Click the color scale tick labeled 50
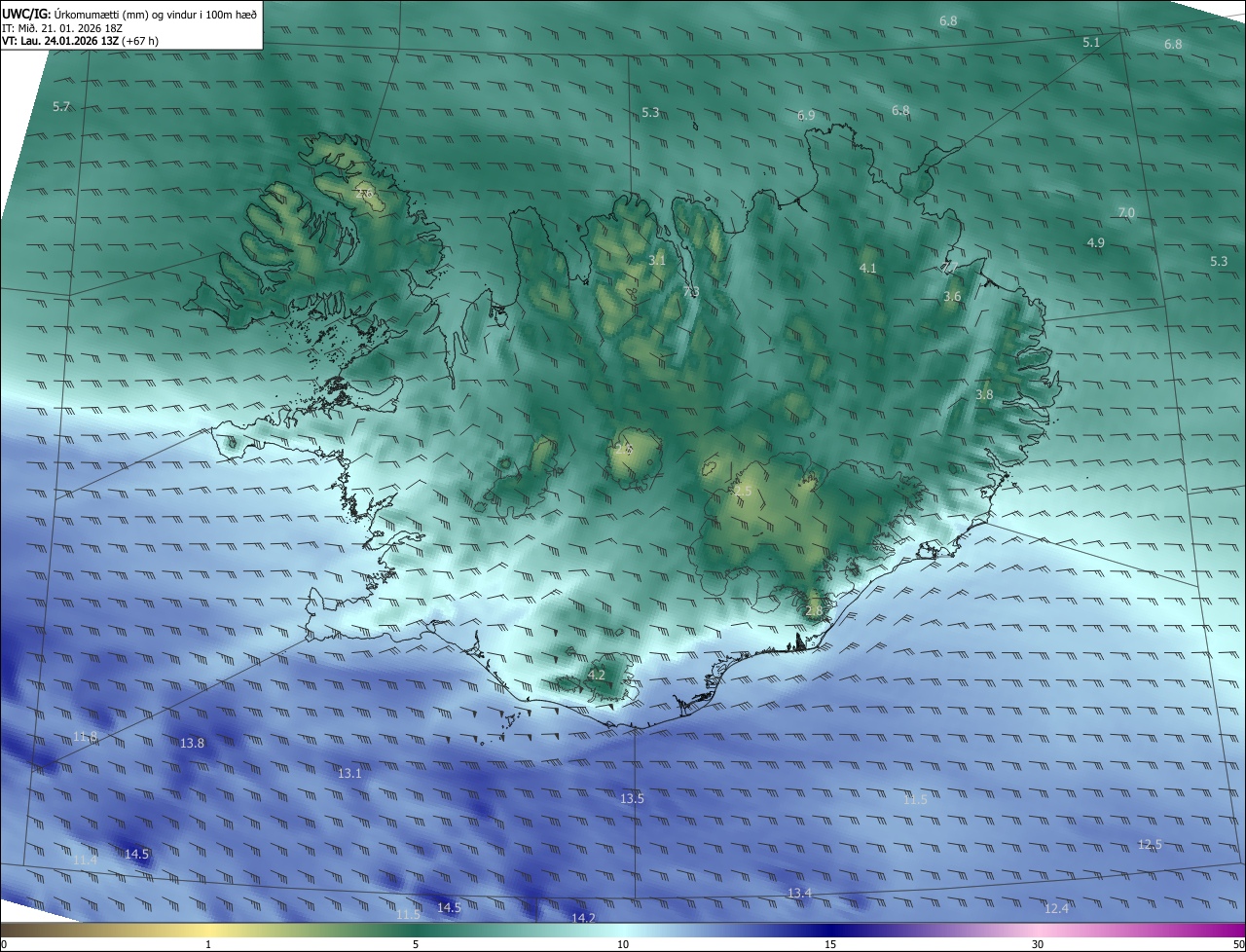 click(x=1238, y=944)
